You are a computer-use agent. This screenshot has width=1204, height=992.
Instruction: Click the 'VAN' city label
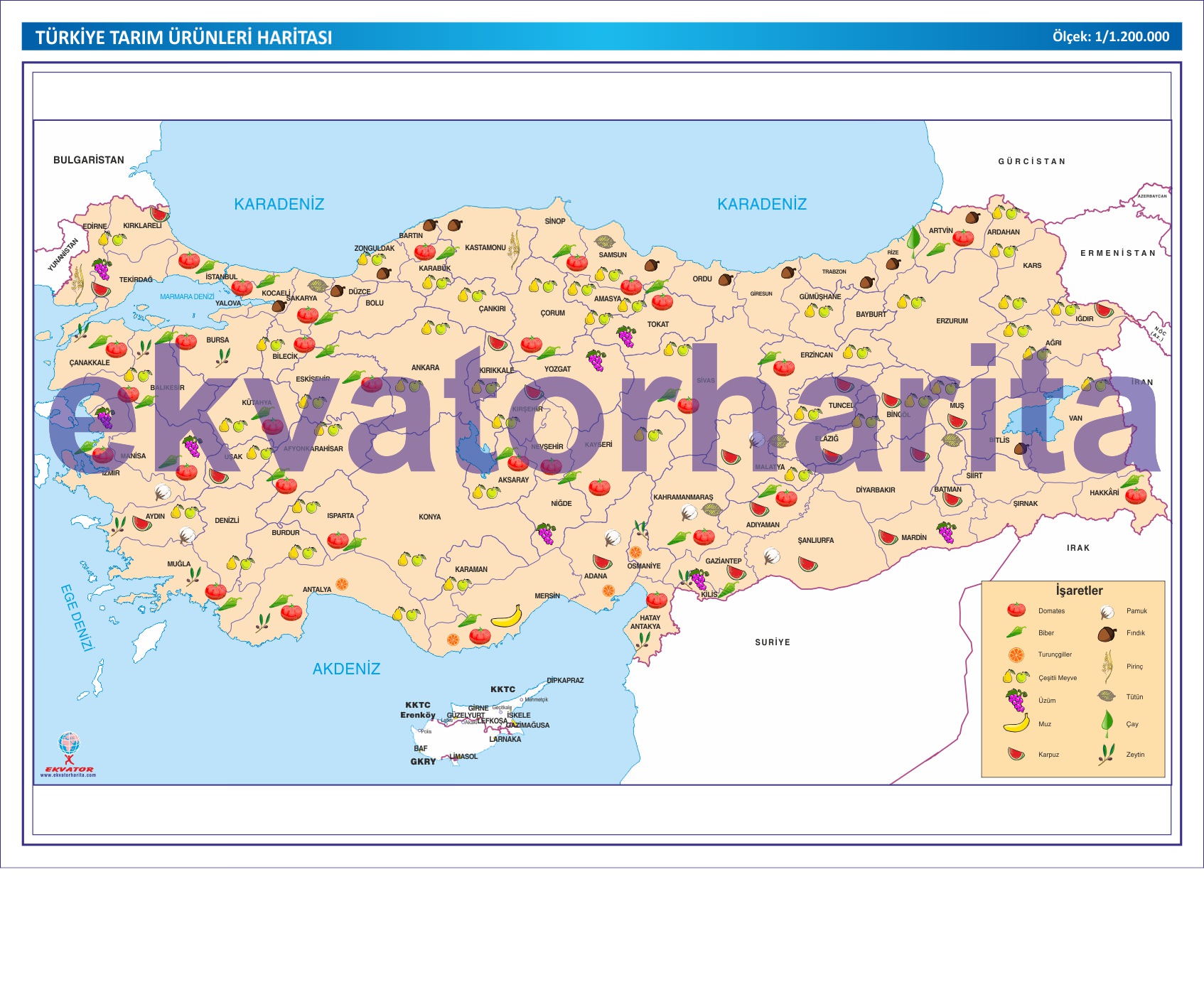click(1075, 418)
